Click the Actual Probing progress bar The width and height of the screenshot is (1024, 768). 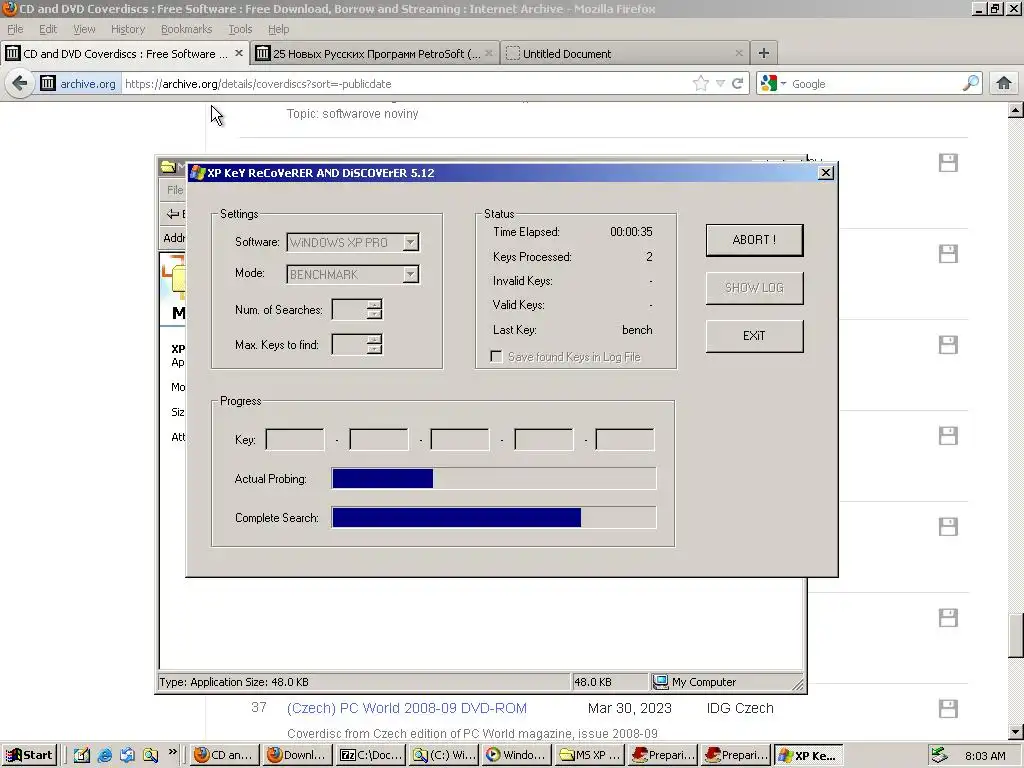click(x=494, y=478)
